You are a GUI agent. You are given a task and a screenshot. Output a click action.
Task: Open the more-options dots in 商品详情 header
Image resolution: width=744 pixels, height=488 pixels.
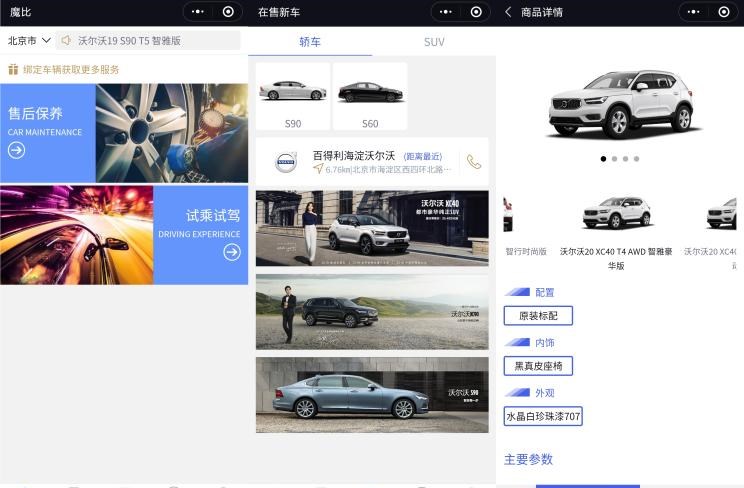click(694, 12)
